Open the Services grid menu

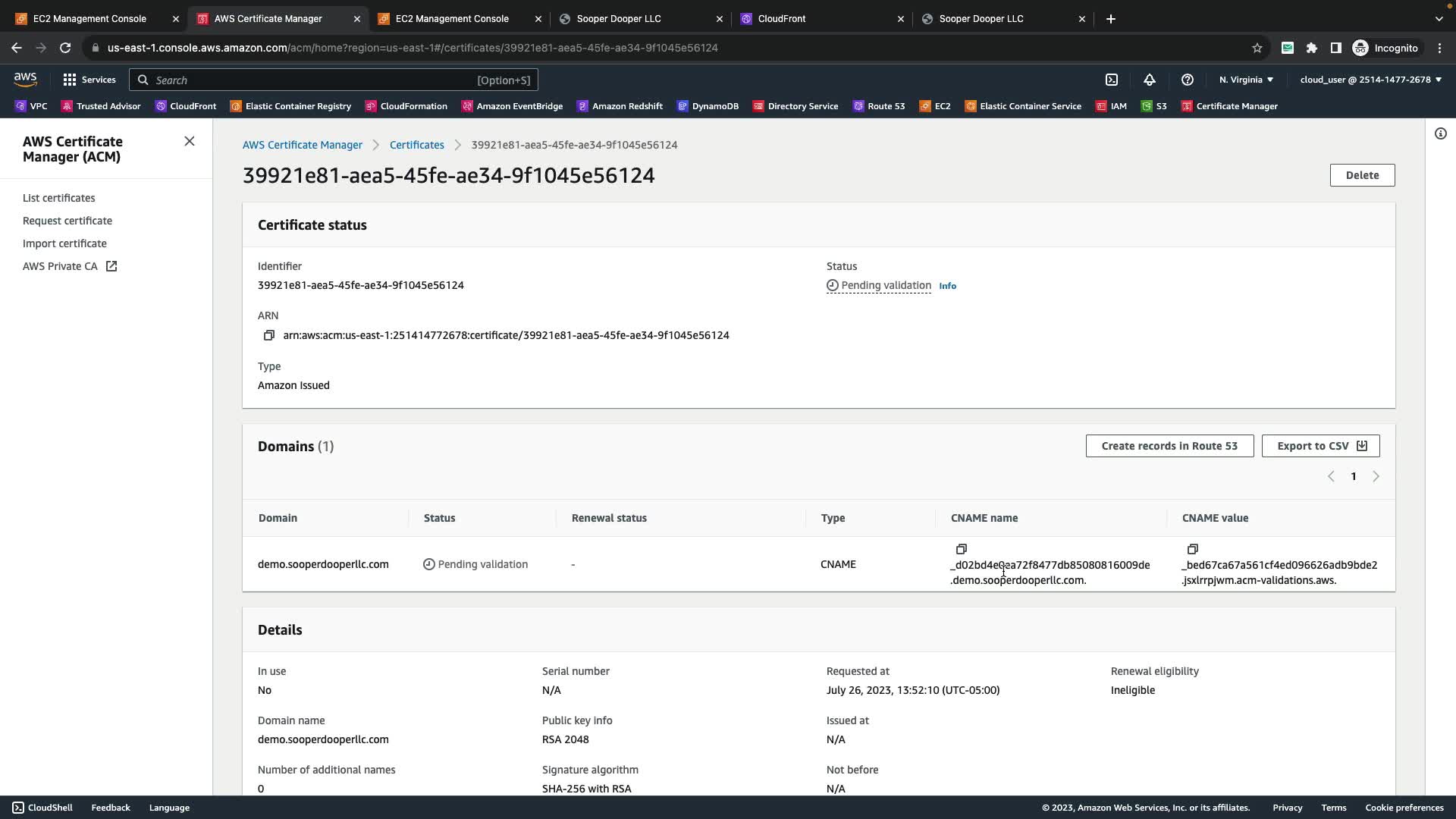[x=70, y=80]
